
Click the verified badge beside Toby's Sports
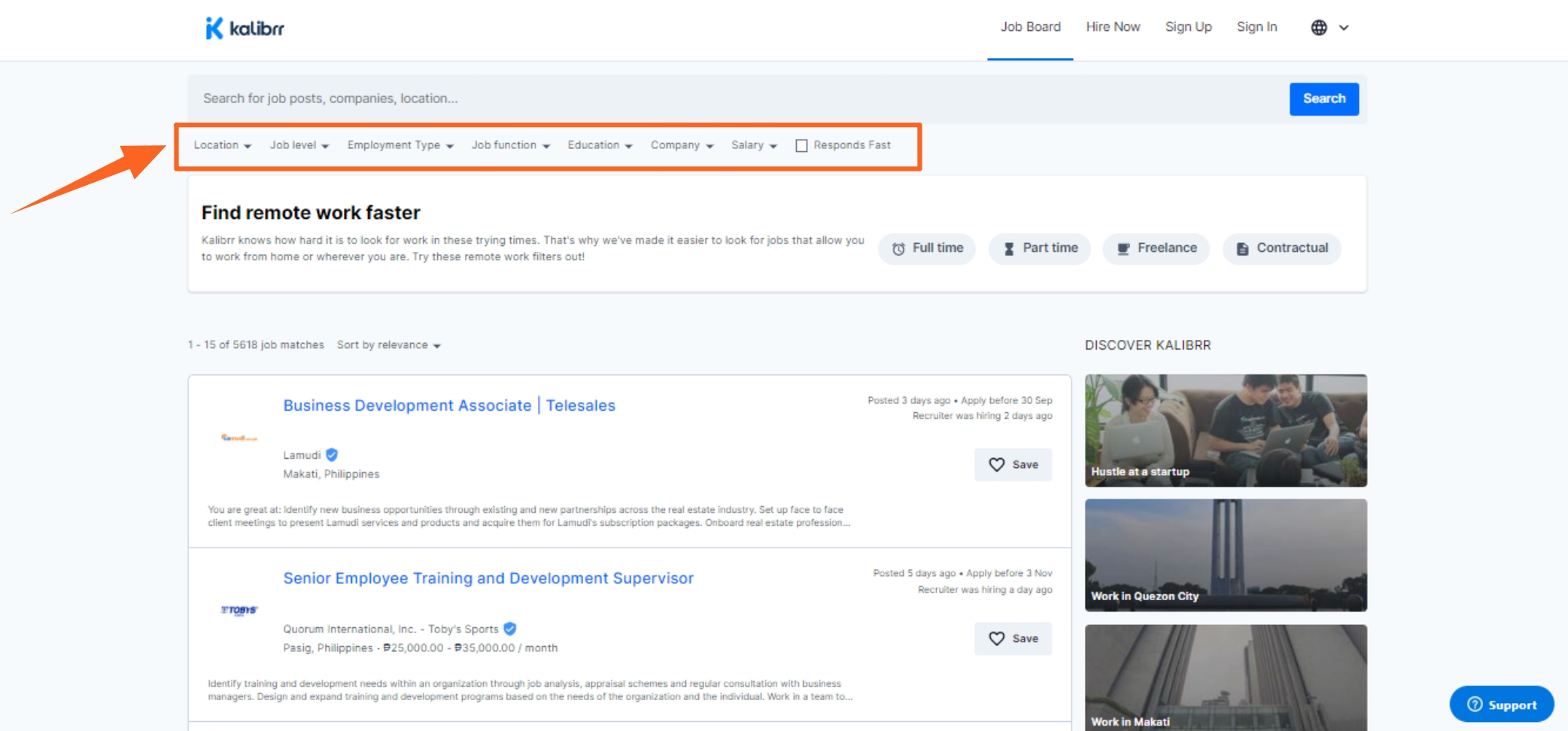[510, 629]
